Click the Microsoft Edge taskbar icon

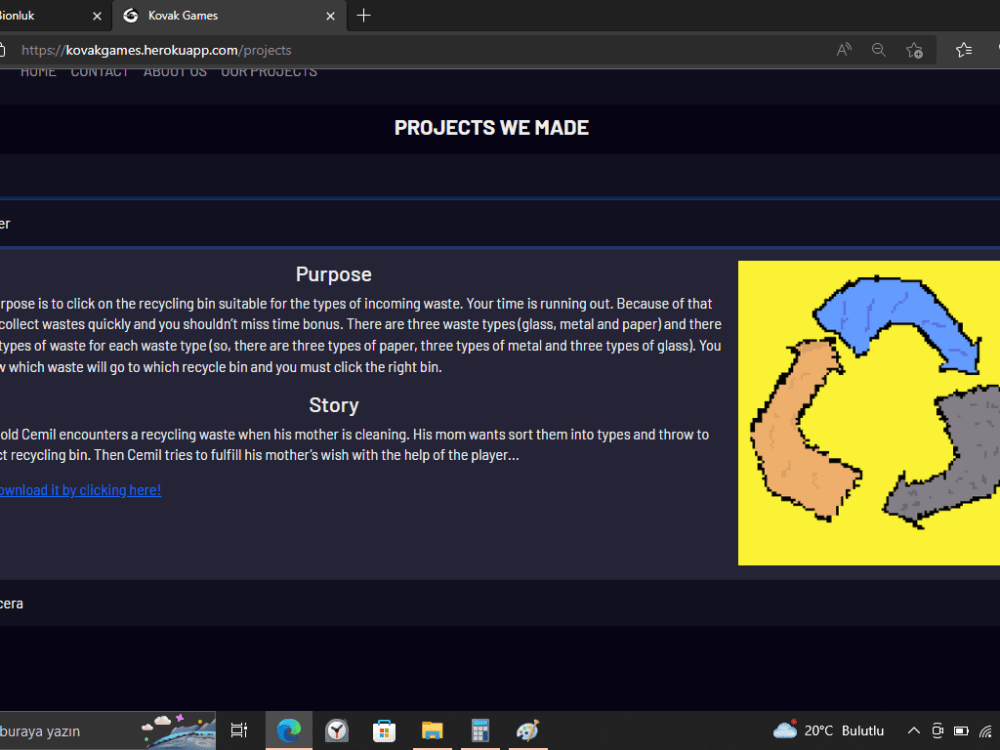point(288,730)
